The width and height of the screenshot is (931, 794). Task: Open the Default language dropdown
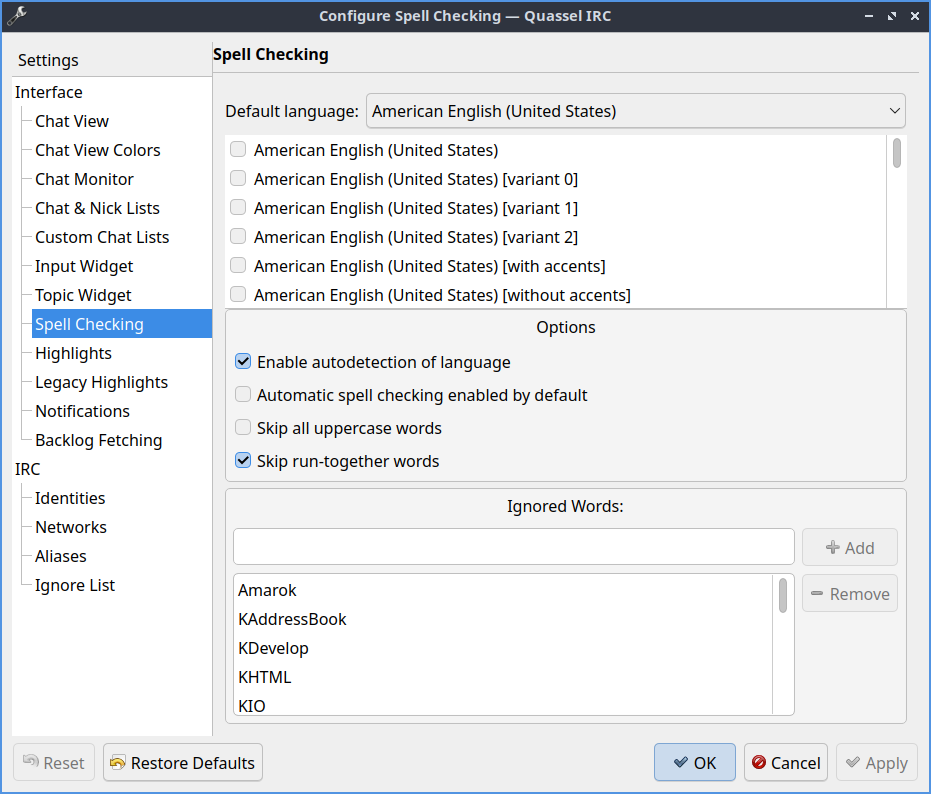(635, 111)
